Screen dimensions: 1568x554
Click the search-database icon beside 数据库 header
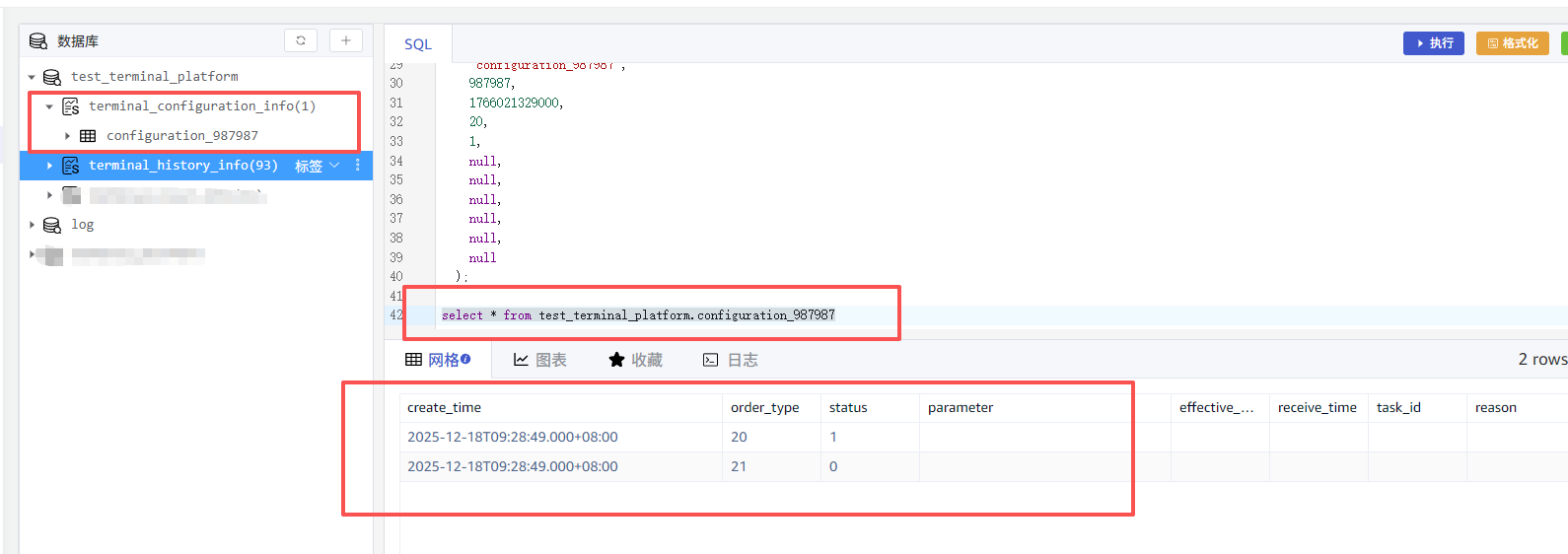tap(38, 41)
